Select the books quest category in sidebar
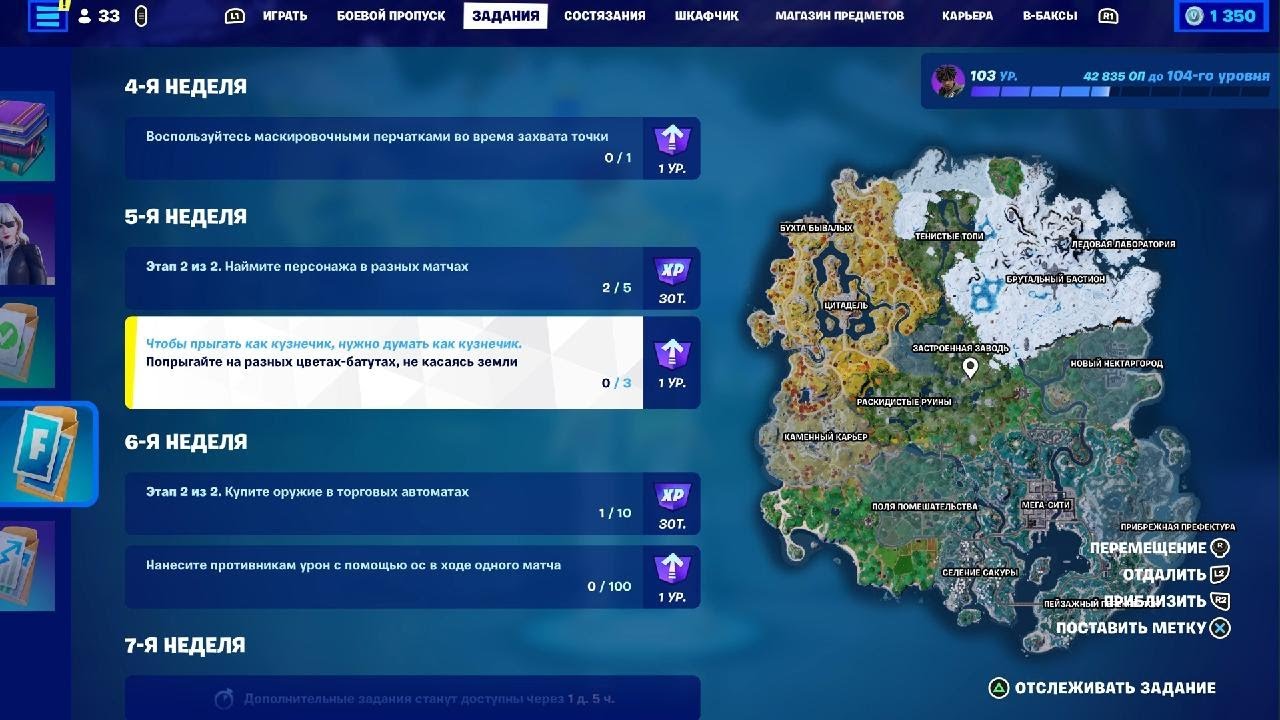The image size is (1280, 720). coord(27,136)
